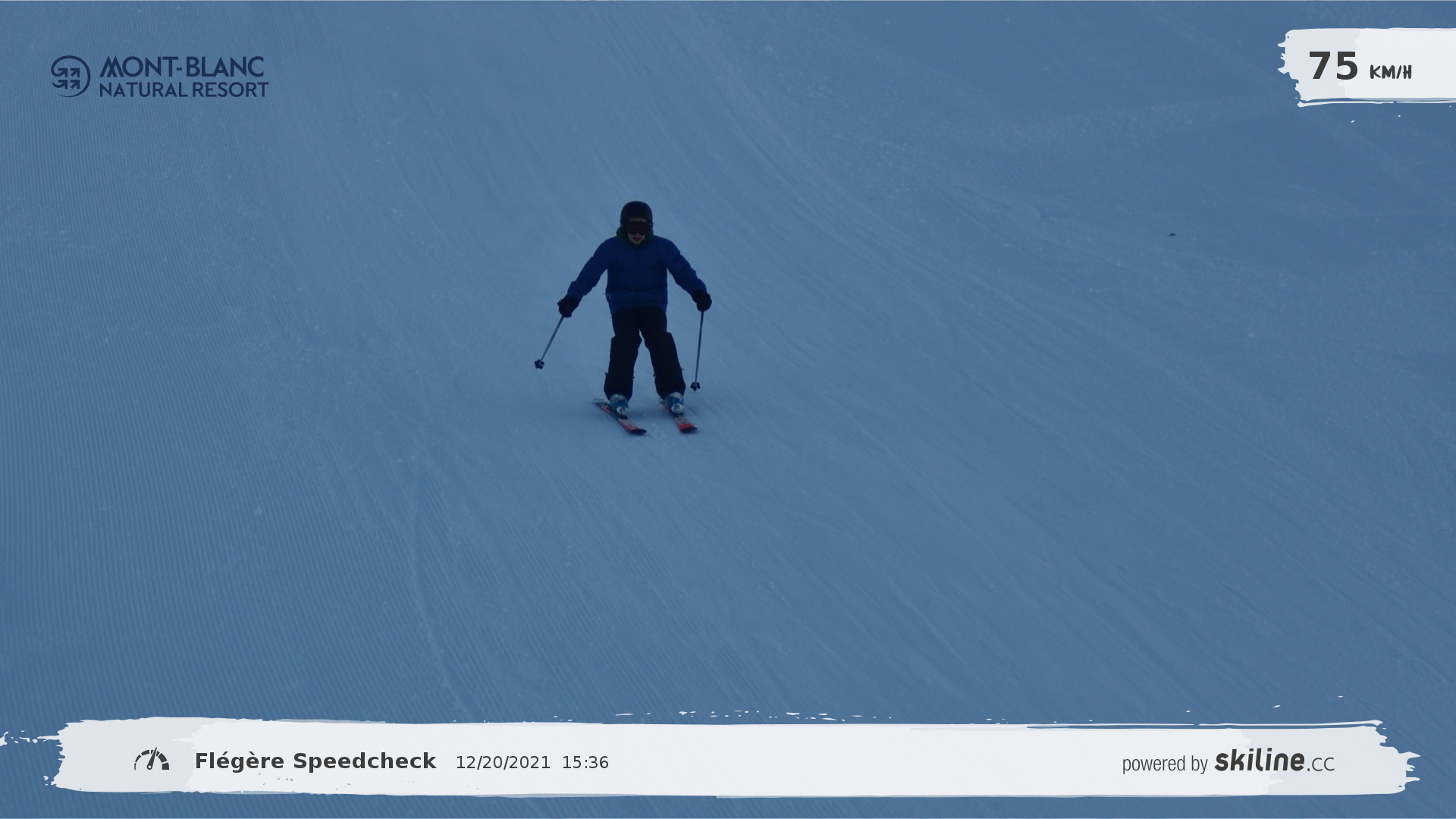Click the Mont-Blanc Natural Resort title text
The image size is (1456, 819).
183,77
